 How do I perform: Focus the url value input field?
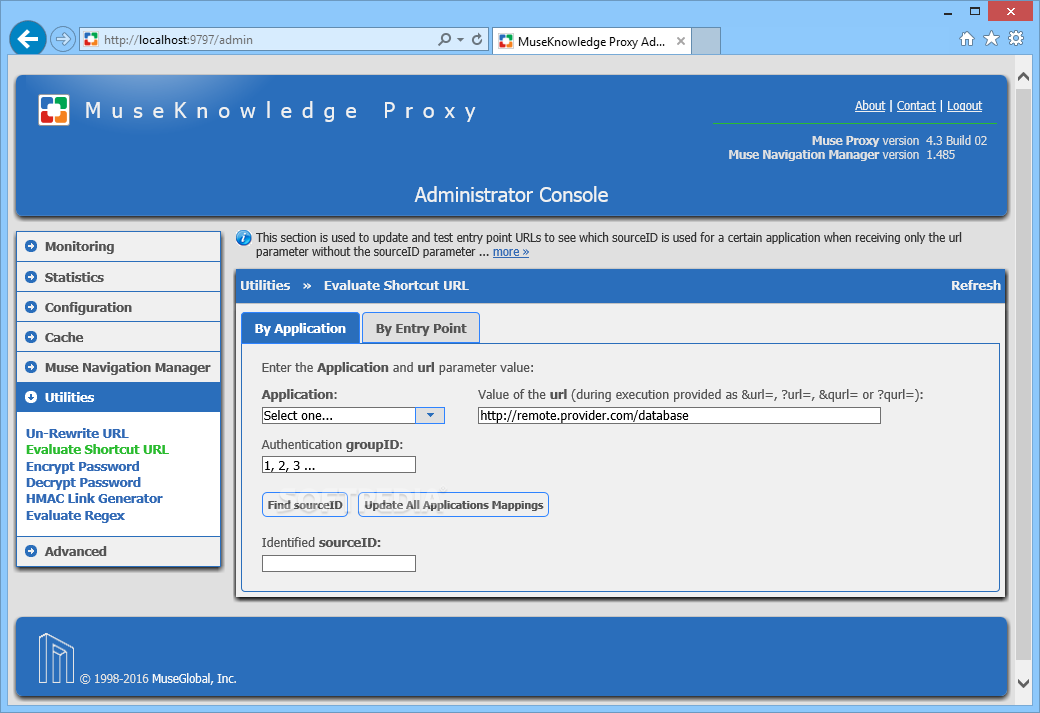(679, 415)
